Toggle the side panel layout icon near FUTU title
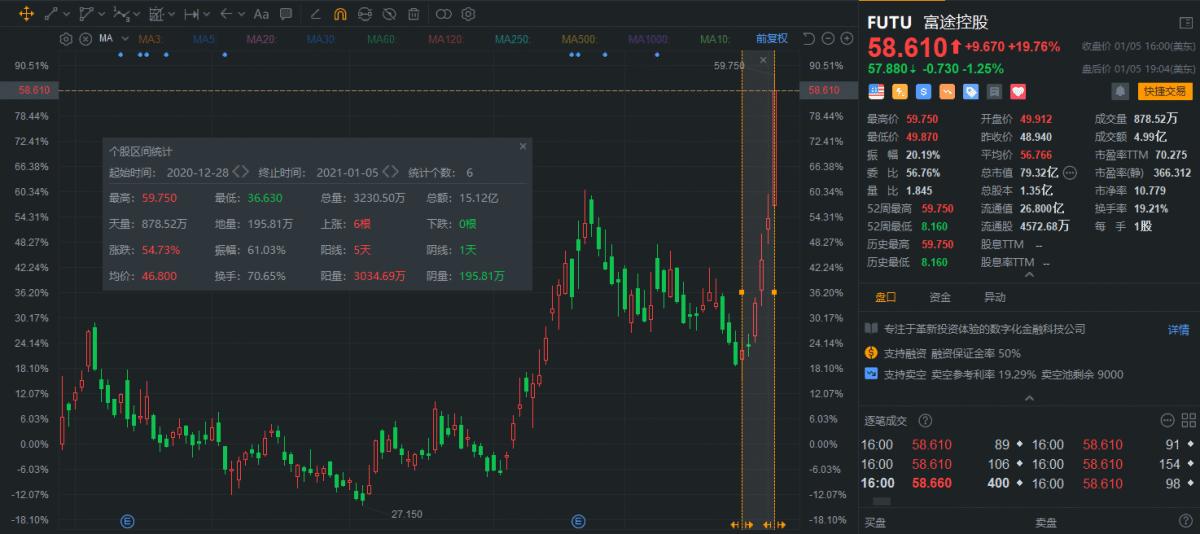 pyautogui.click(x=1186, y=22)
